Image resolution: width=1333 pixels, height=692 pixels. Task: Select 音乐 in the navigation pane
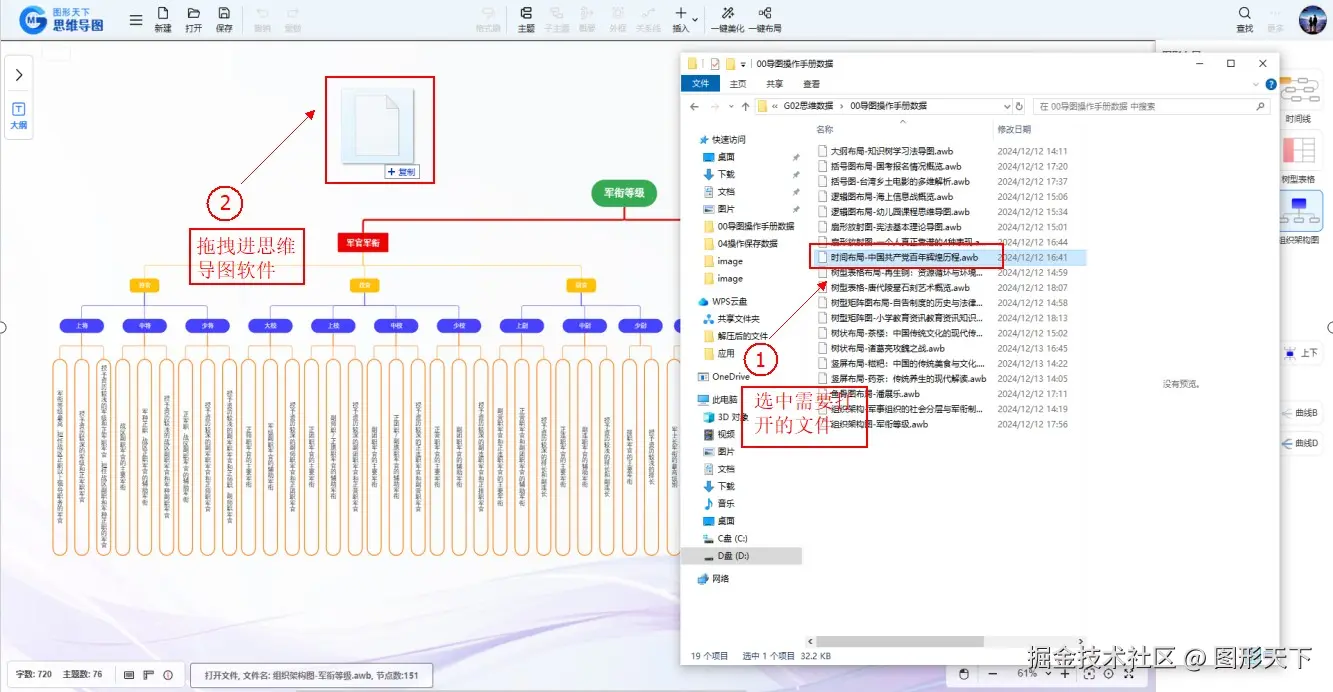coord(725,503)
